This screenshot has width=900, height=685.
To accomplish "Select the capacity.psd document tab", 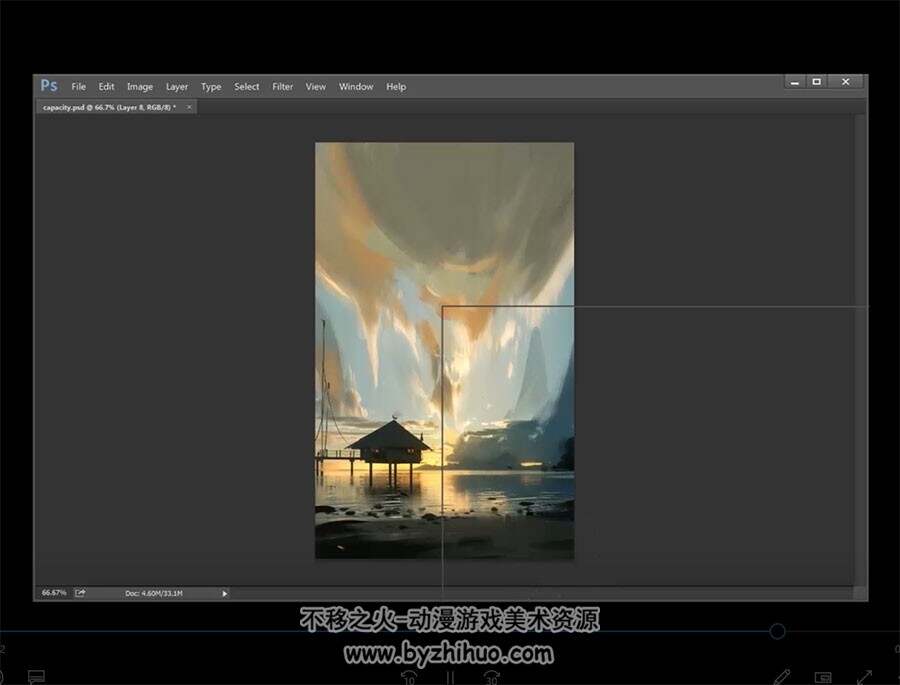I will [x=109, y=107].
